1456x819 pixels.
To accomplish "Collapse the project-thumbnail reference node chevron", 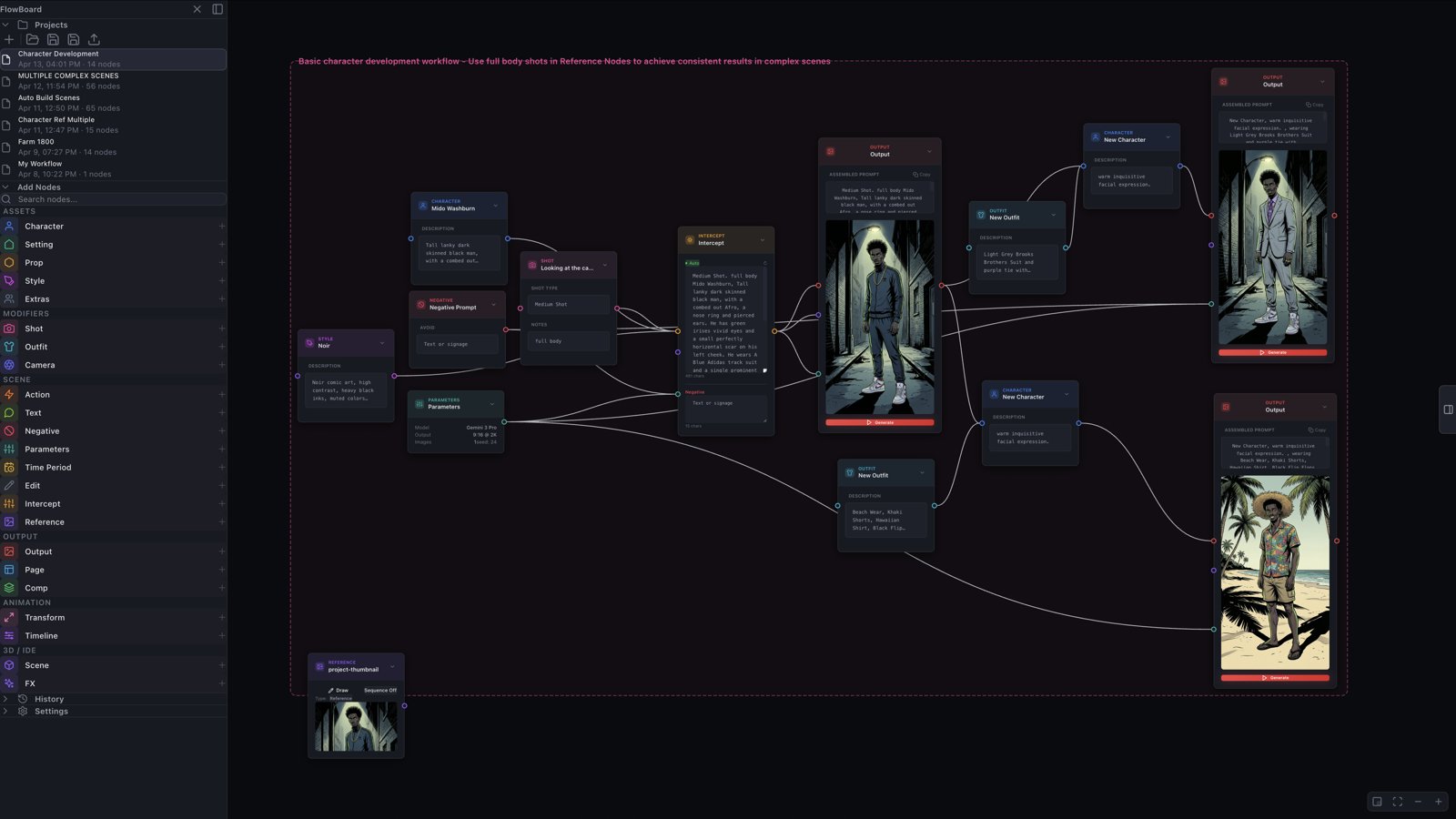I will (x=392, y=666).
